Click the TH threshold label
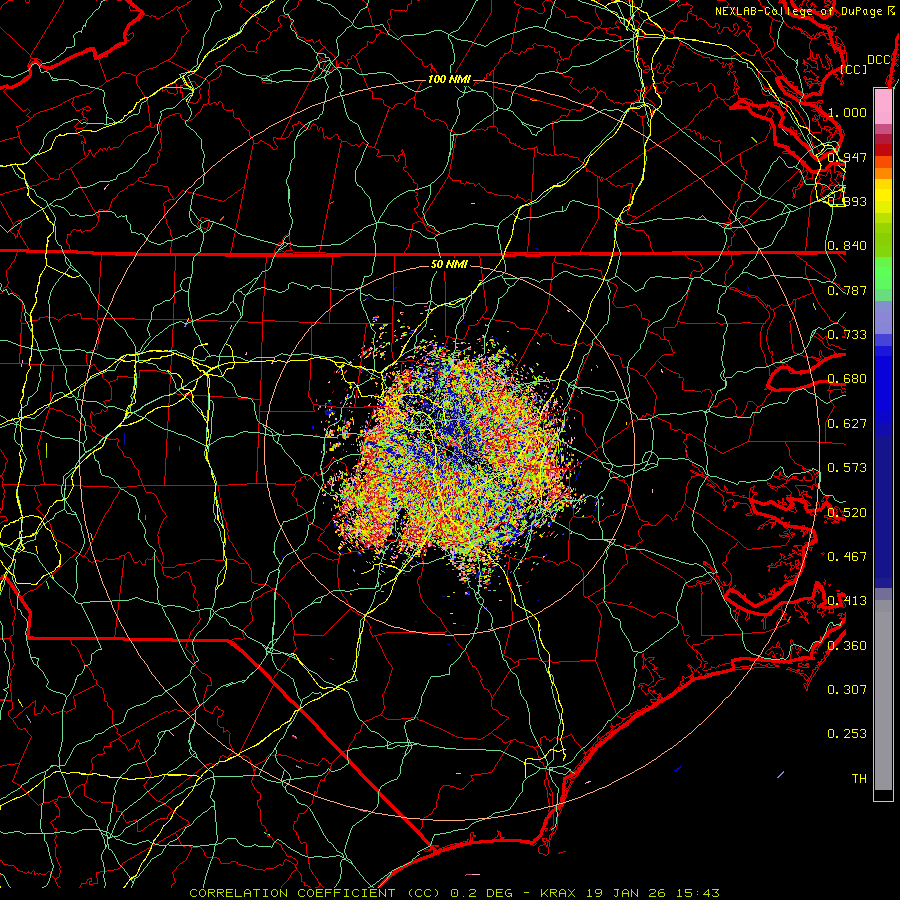Screen dimensions: 900x900 tap(859, 779)
